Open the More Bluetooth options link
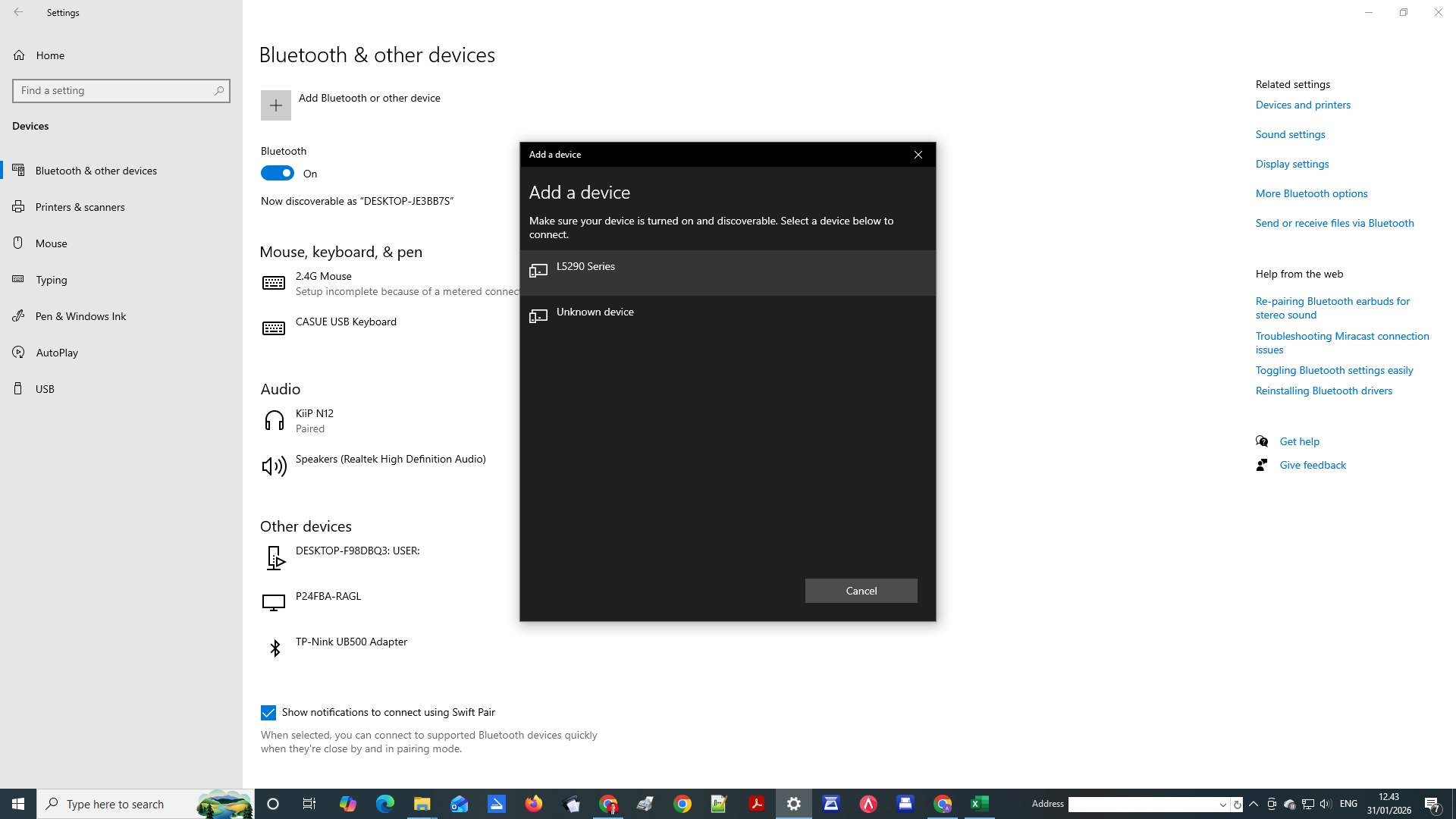 pyautogui.click(x=1311, y=193)
